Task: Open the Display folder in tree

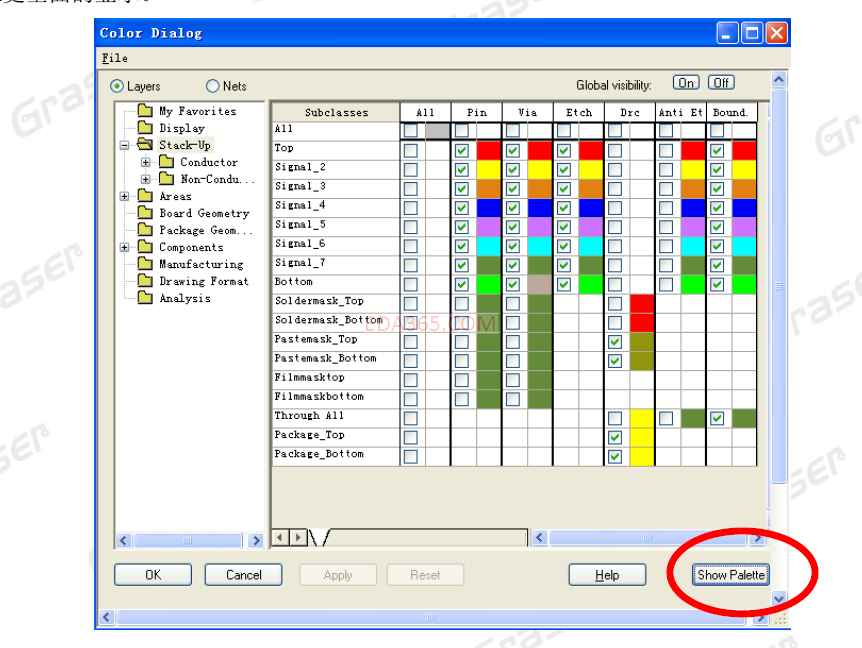Action: coord(171,128)
